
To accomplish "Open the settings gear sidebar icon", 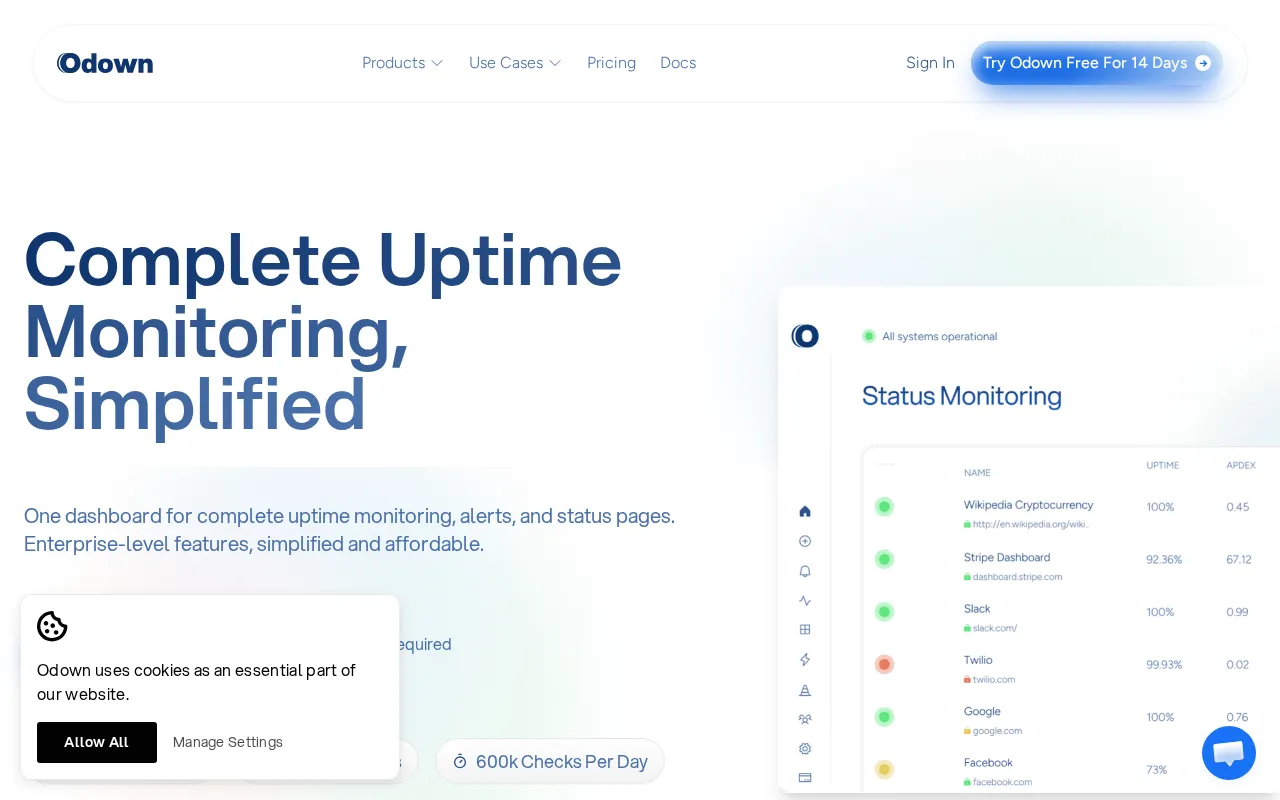I will [805, 748].
